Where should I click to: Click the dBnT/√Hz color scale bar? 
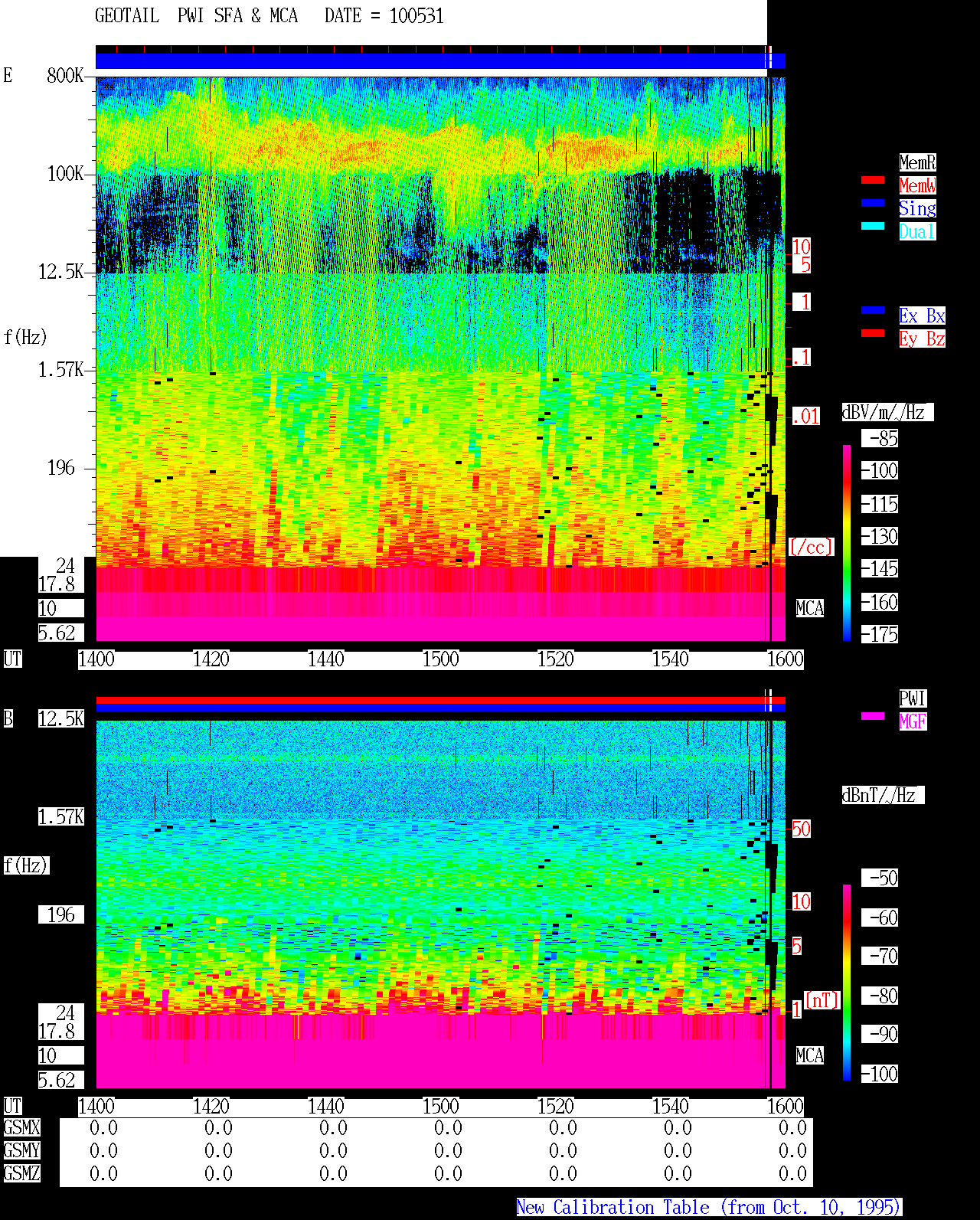click(847, 983)
